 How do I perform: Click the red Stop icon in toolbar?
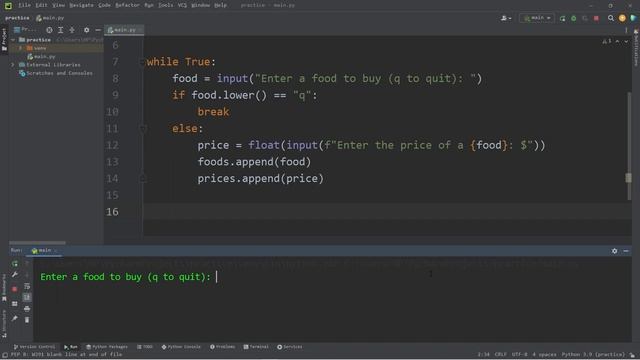point(596,18)
